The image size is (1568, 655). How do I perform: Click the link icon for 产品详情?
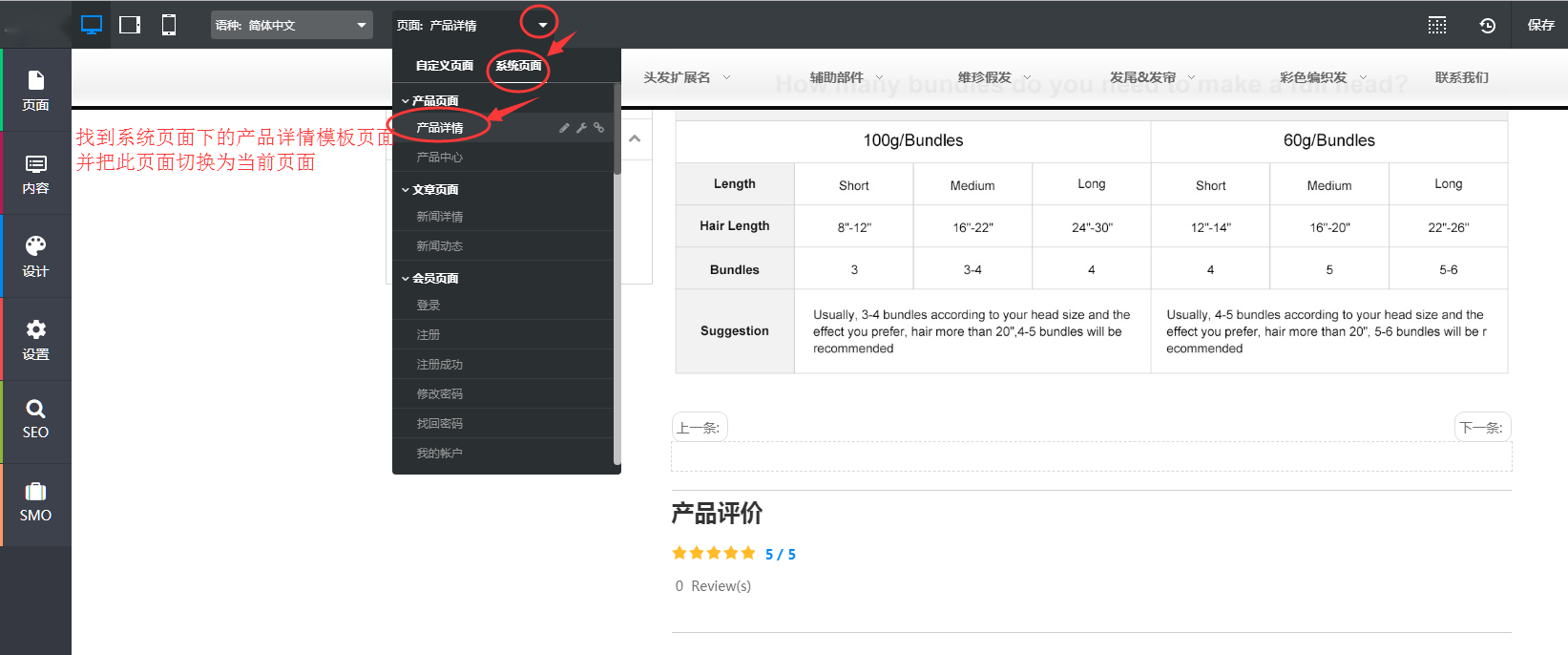[x=598, y=128]
